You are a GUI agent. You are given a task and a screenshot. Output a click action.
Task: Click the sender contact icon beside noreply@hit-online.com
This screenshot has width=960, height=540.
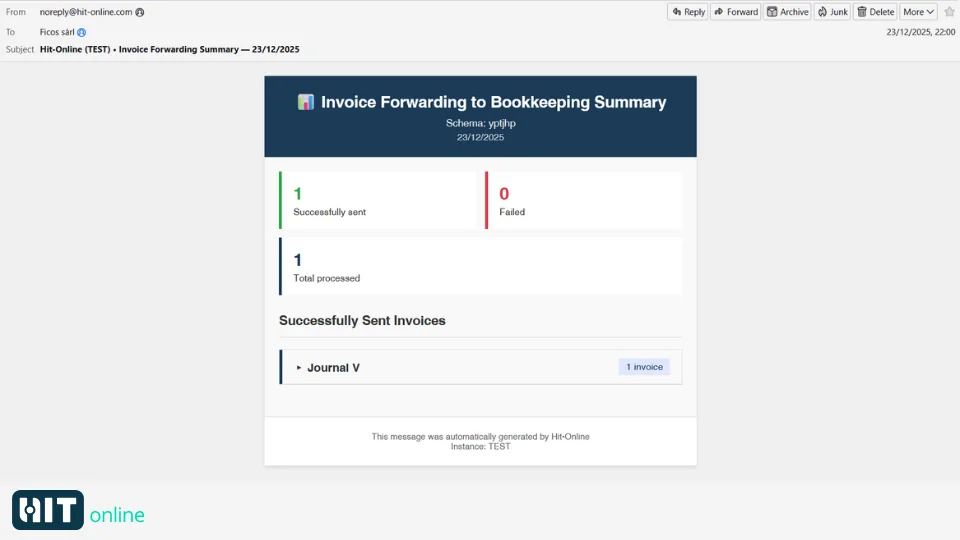(x=140, y=12)
